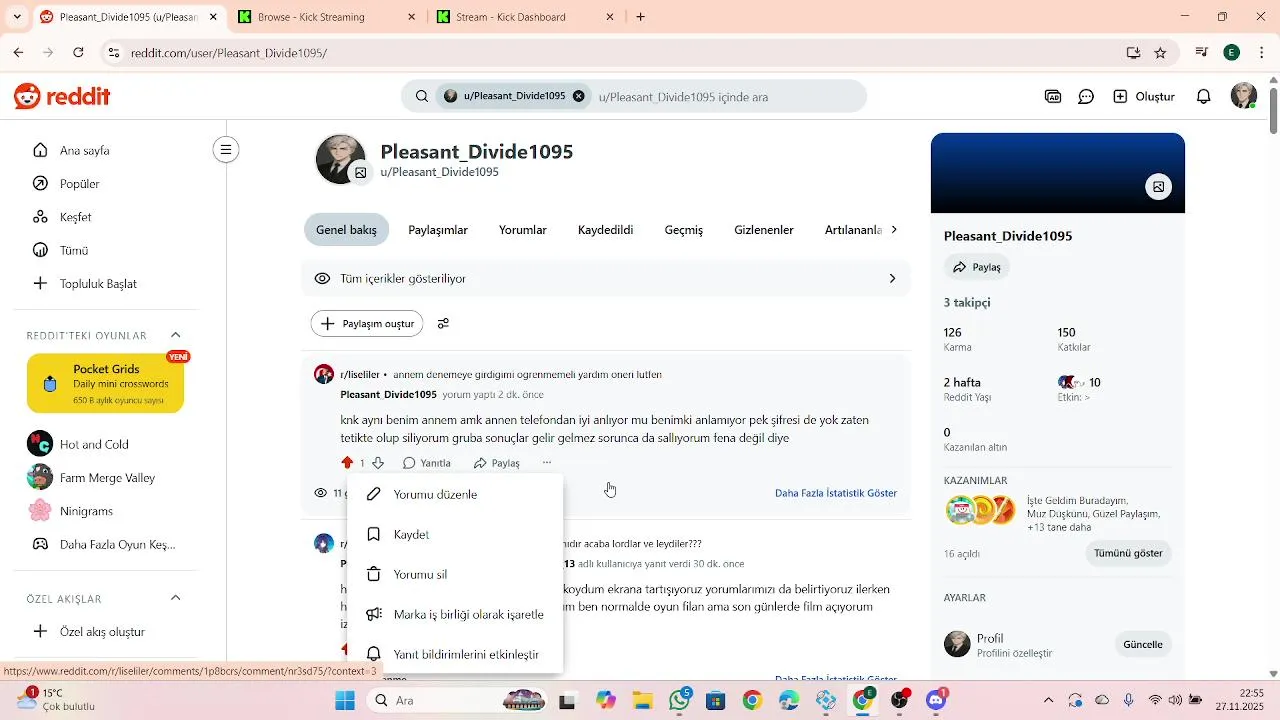This screenshot has width=1280, height=720.
Task: Open the Reddit advertise icon in the header
Action: pos(1053,97)
